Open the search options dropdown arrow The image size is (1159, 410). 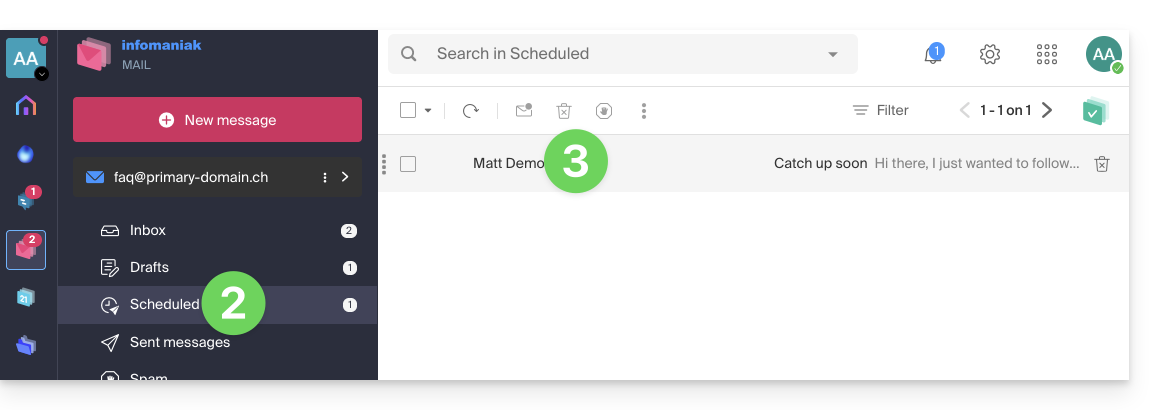(833, 54)
